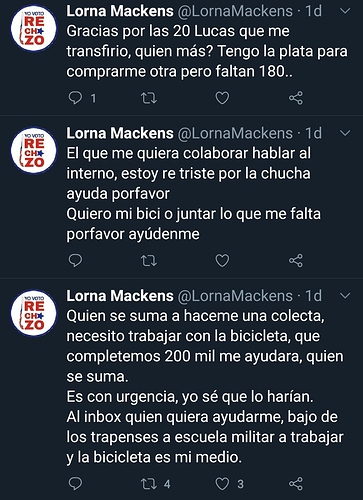Open options chevron on the third tweet
The width and height of the screenshot is (363, 500).
point(345,296)
